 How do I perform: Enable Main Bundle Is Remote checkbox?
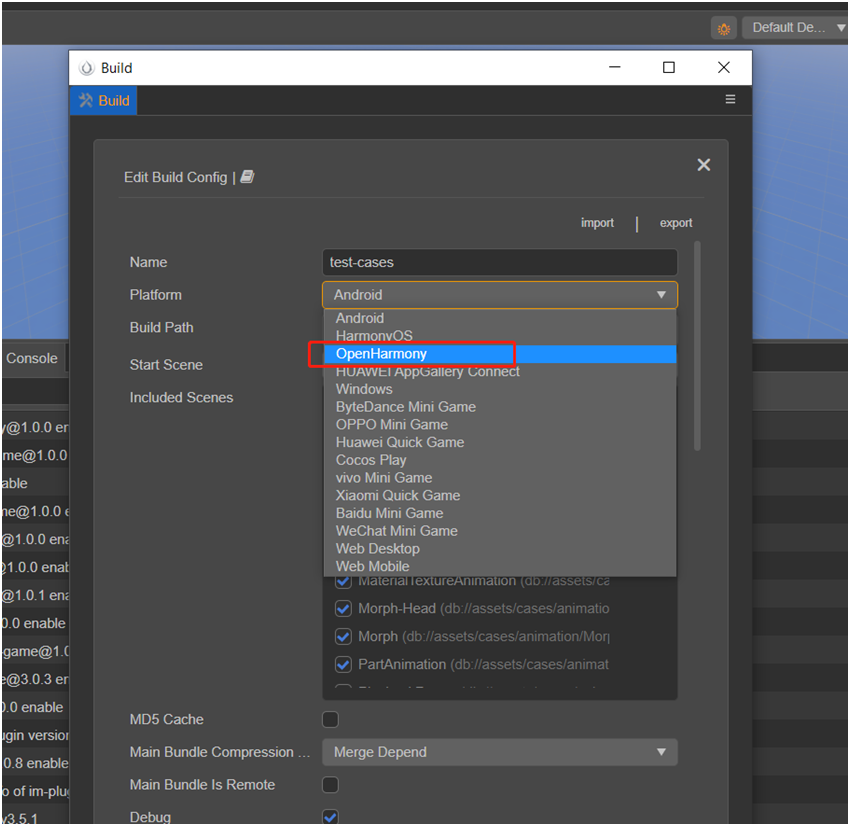(330, 785)
